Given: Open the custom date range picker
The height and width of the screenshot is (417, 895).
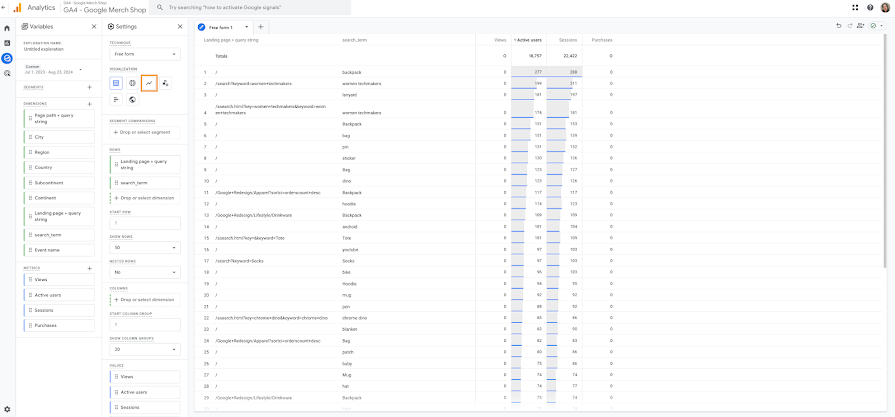Looking at the screenshot, I should tap(53, 69).
